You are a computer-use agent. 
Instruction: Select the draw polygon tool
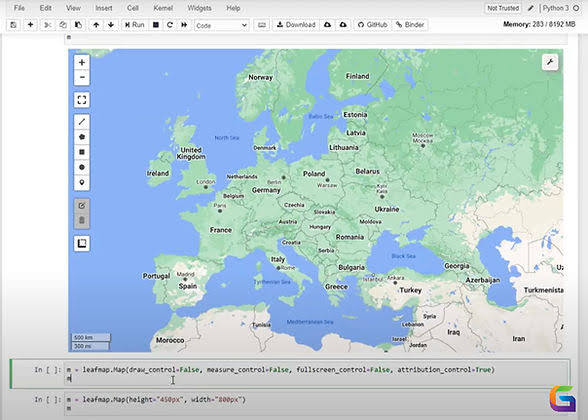[x=82, y=137]
